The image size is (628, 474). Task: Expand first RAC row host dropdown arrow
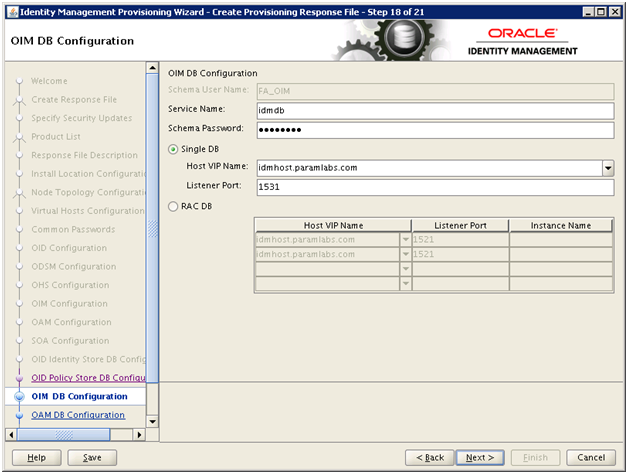405,240
